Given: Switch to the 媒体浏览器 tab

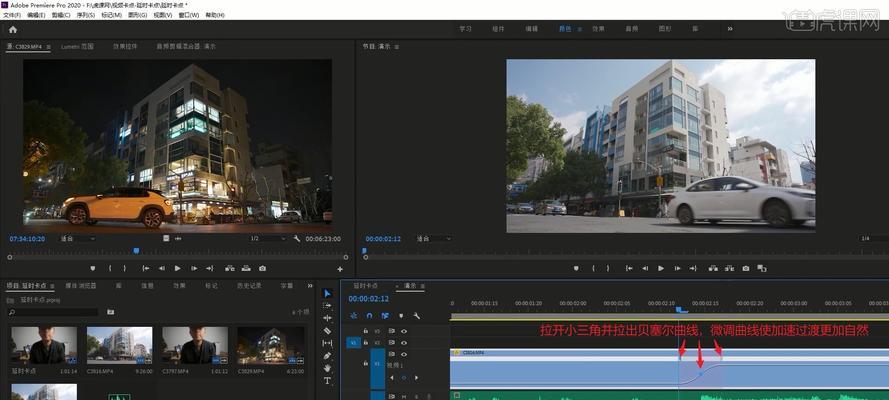Looking at the screenshot, I should tap(81, 286).
